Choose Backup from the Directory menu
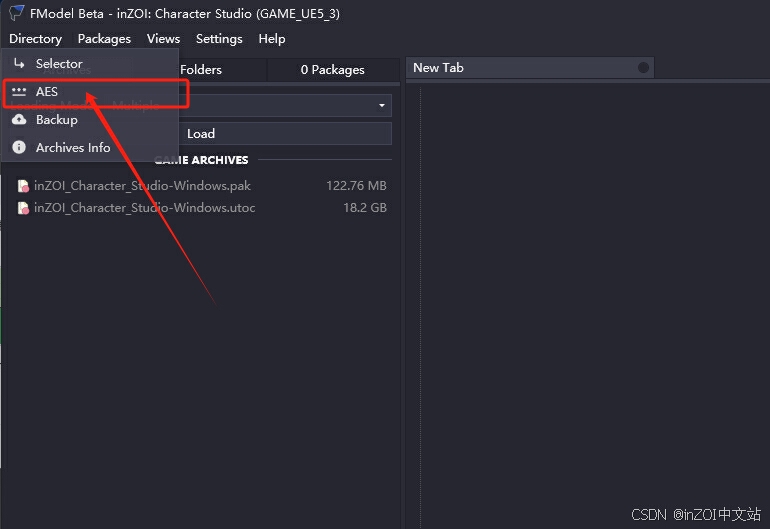Image resolution: width=770 pixels, height=529 pixels. coord(90,120)
